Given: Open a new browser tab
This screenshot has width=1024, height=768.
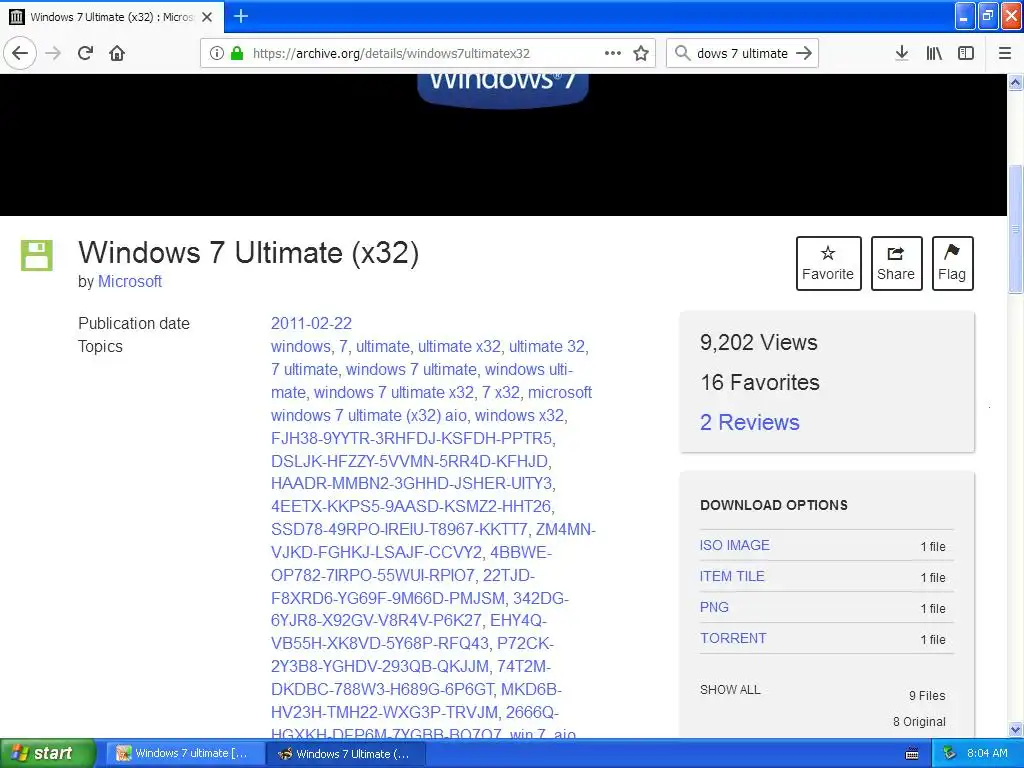Looking at the screenshot, I should point(240,16).
